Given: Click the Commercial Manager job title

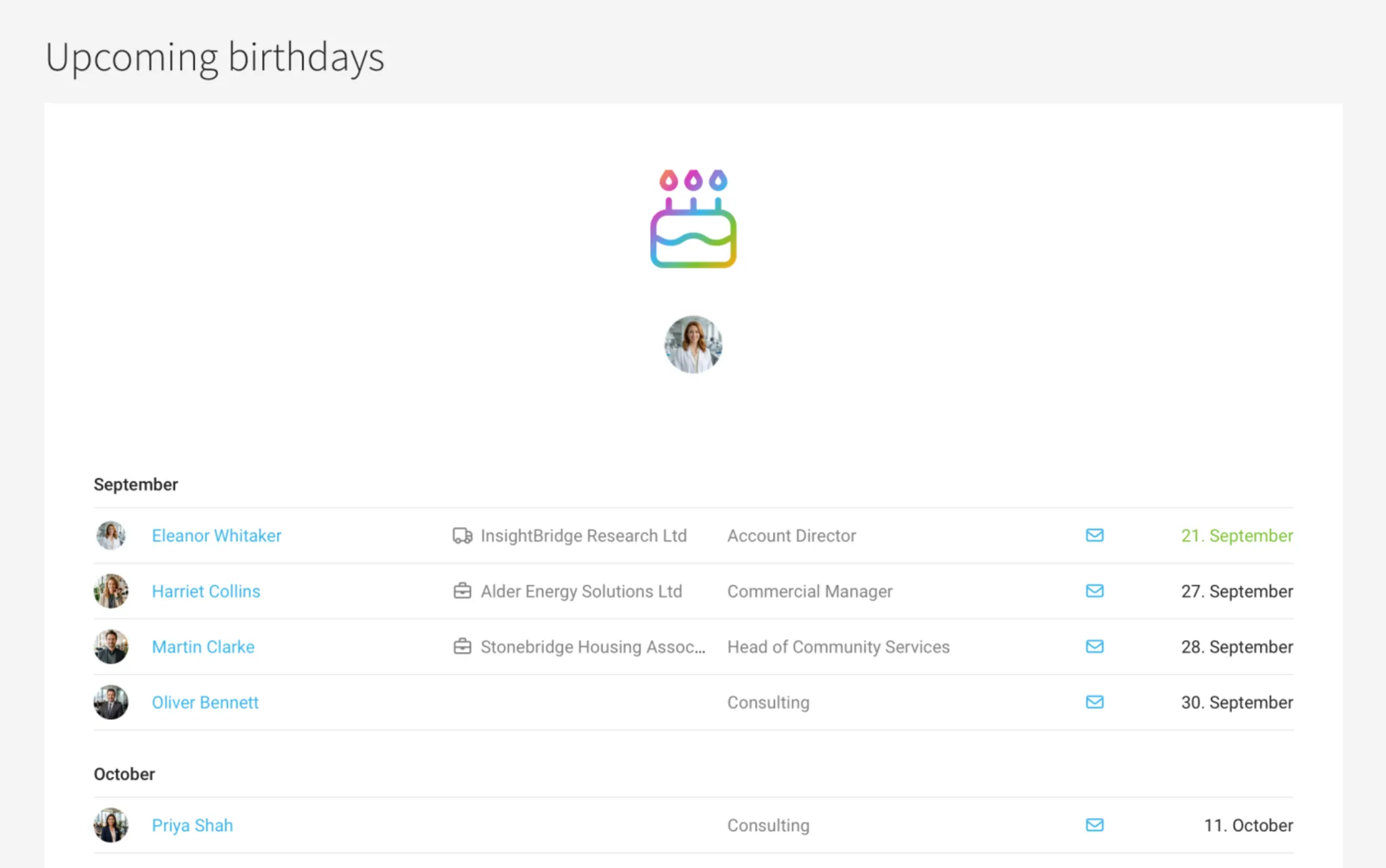Looking at the screenshot, I should click(x=810, y=591).
